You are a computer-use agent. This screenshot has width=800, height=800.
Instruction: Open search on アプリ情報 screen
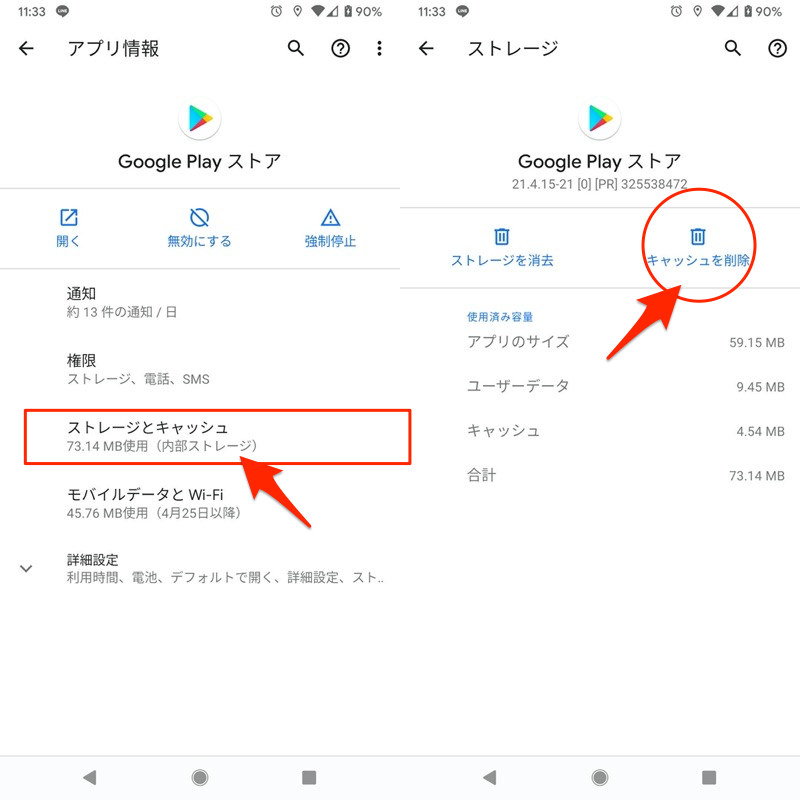[x=296, y=48]
